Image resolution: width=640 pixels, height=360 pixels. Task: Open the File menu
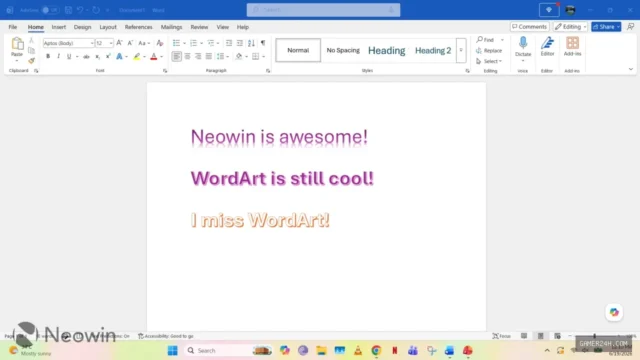point(13,27)
